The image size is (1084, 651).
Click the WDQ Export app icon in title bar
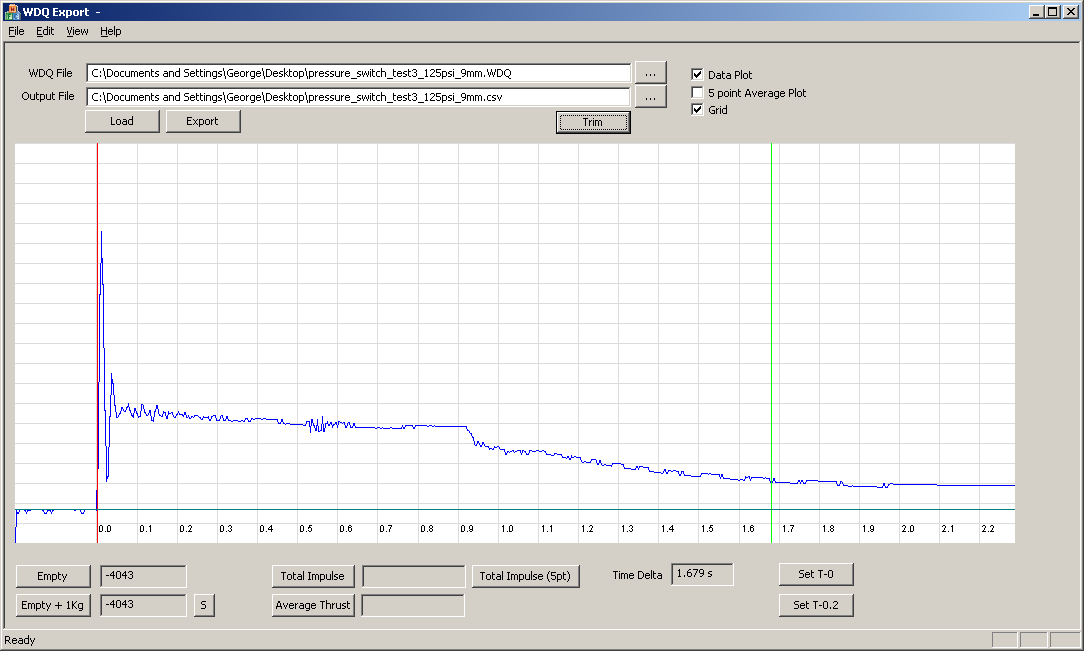[x=11, y=11]
